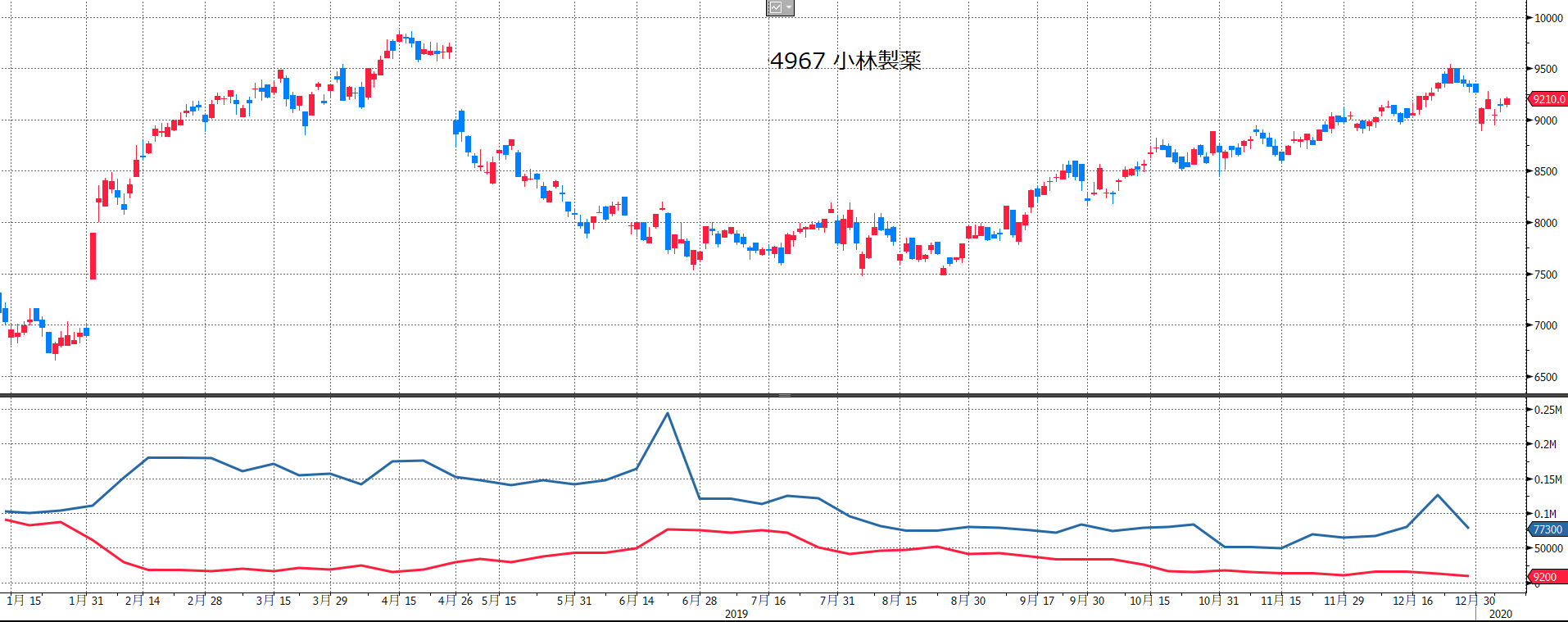Select the 4月 26 date label
1568x622 pixels.
[x=455, y=601]
